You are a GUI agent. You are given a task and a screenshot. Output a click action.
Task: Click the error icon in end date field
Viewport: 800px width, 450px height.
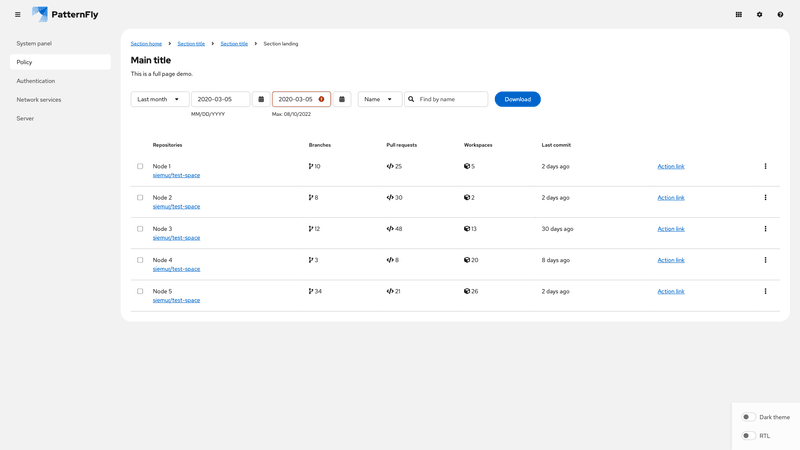321,99
